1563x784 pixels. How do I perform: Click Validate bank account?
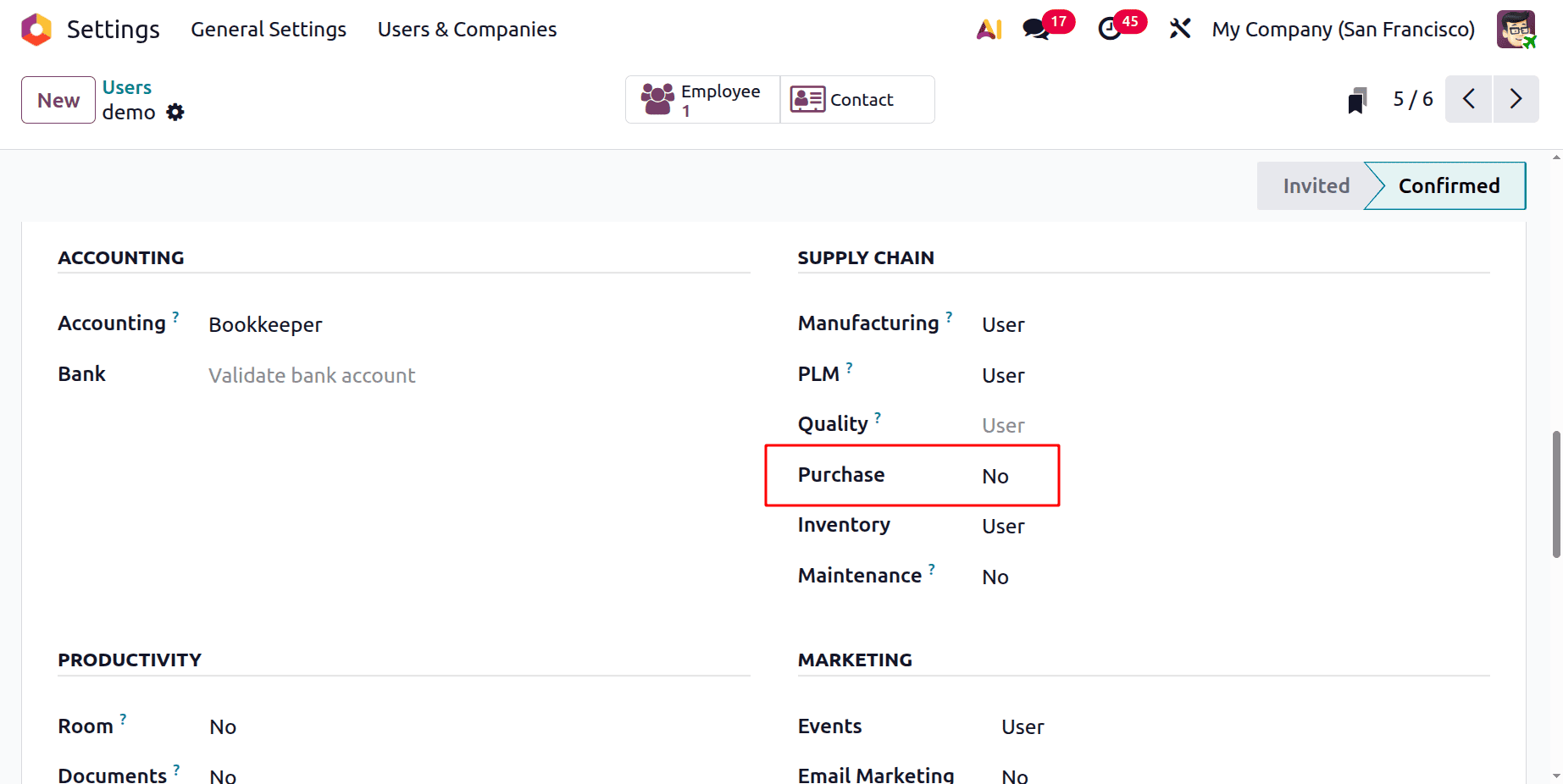pos(313,375)
